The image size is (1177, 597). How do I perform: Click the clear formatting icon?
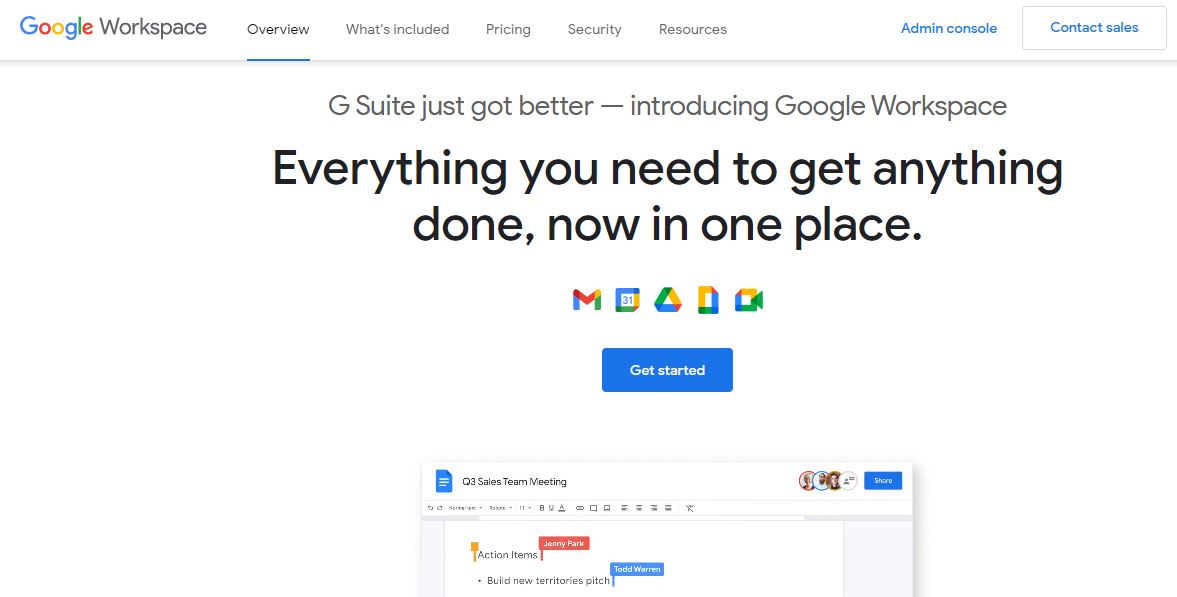690,508
